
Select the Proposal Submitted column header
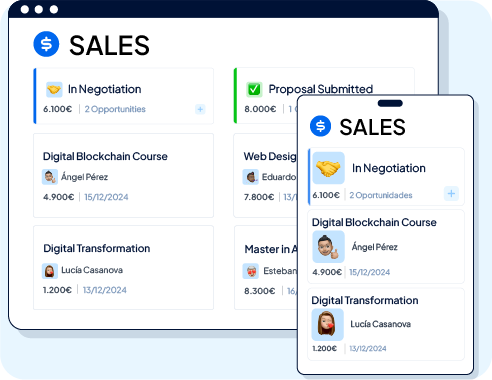(x=321, y=89)
